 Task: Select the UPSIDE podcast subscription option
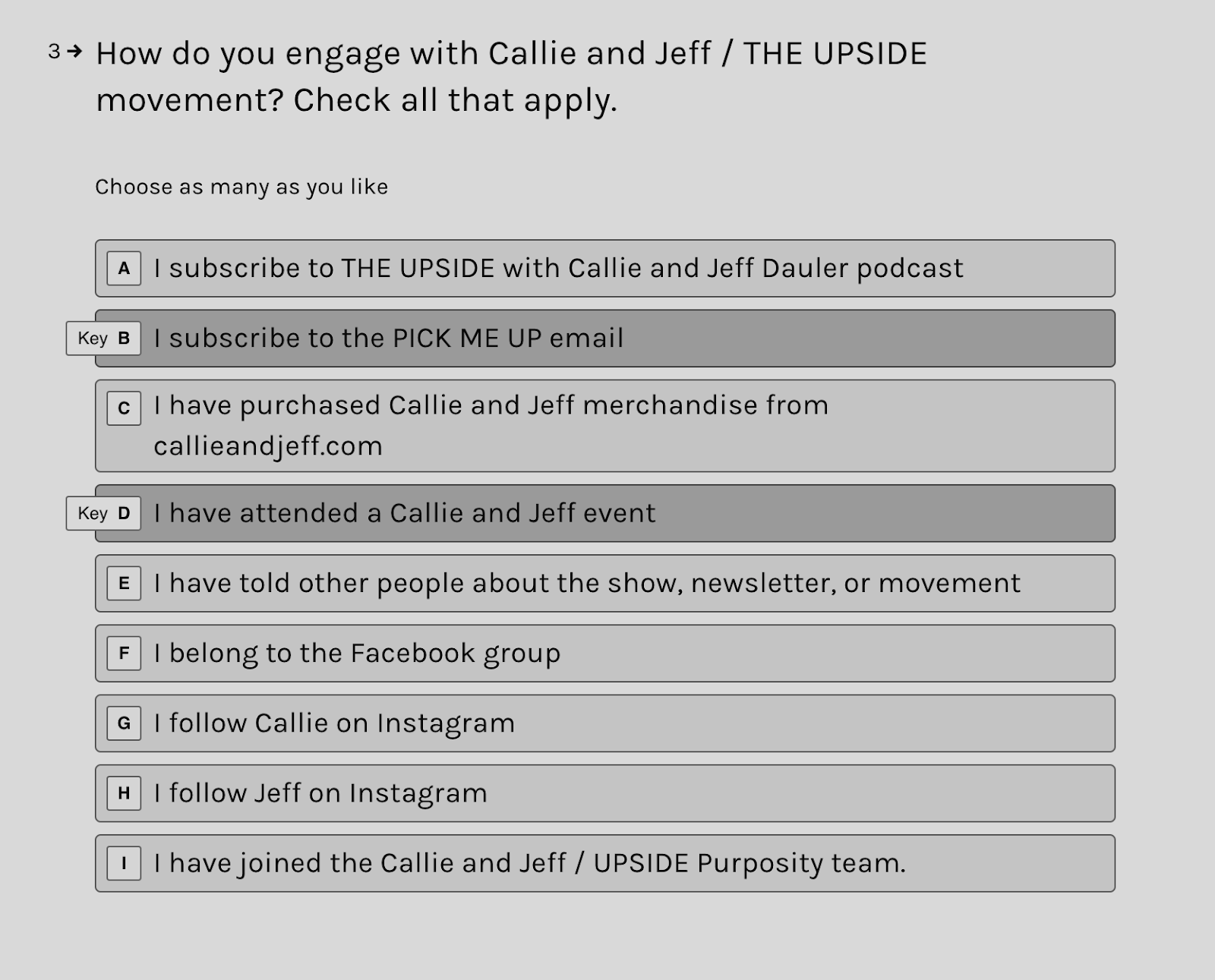tap(604, 269)
